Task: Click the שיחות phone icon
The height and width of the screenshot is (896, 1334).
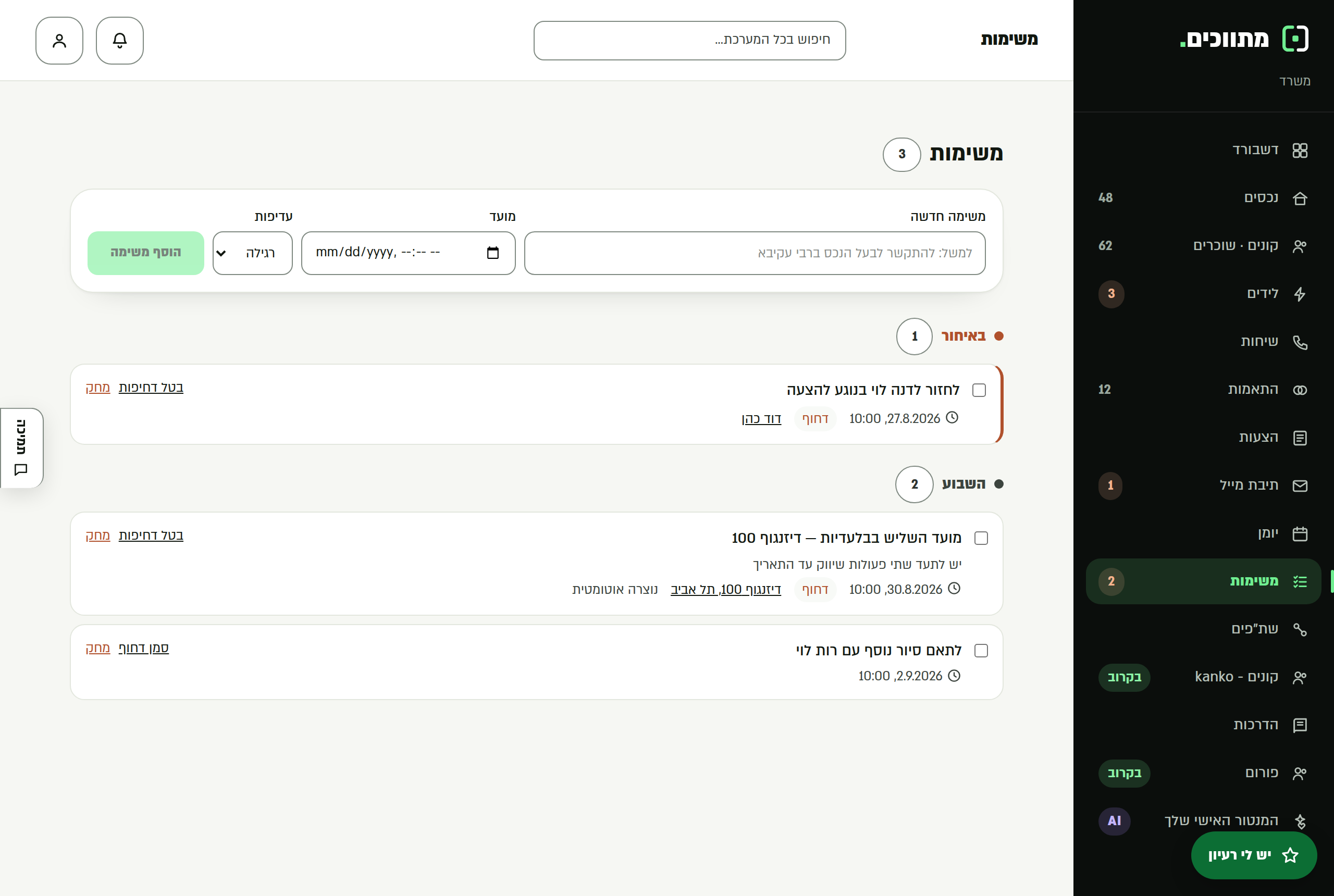Action: point(1300,342)
